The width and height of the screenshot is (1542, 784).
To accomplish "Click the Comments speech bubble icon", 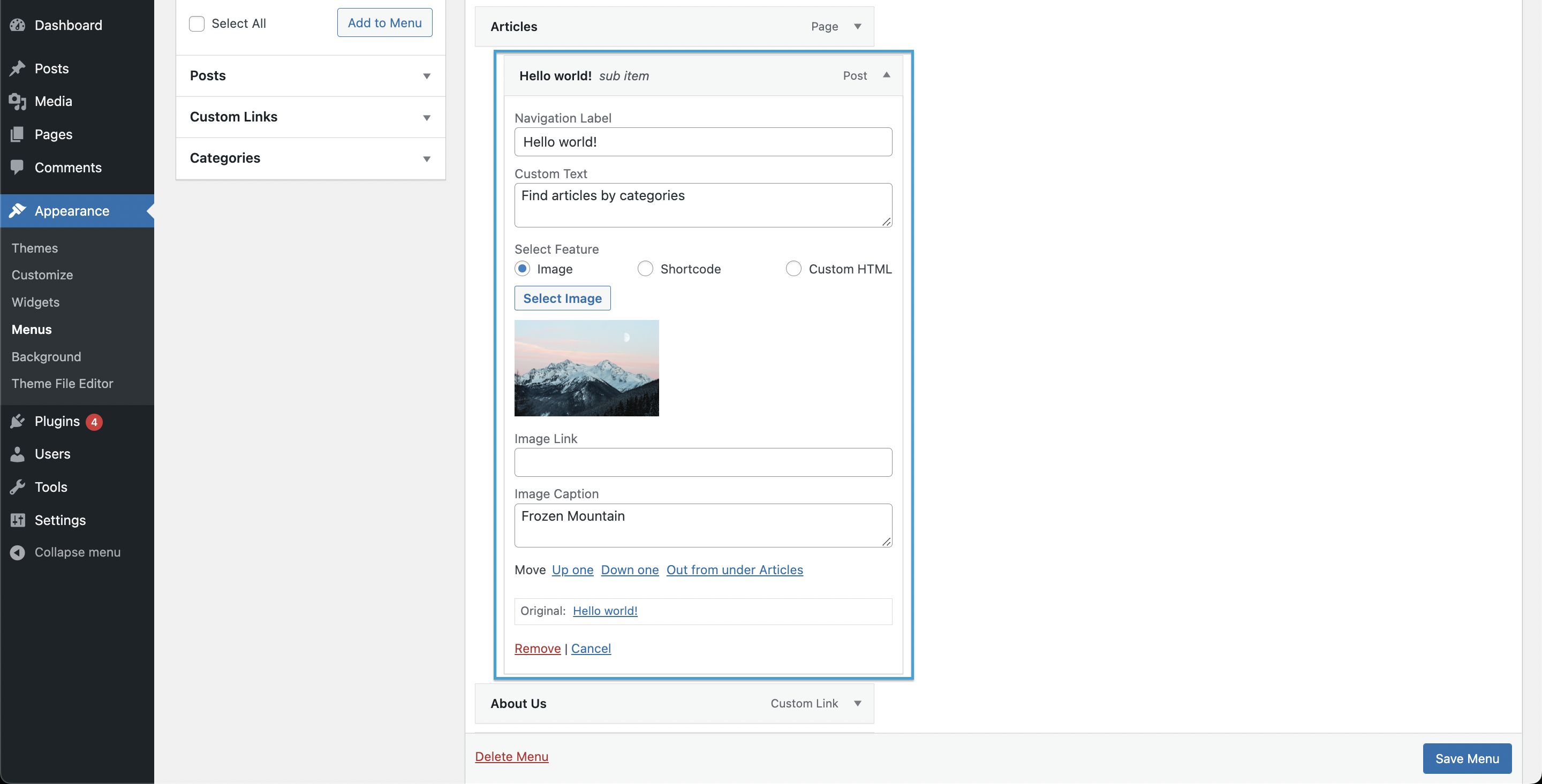I will pos(17,167).
